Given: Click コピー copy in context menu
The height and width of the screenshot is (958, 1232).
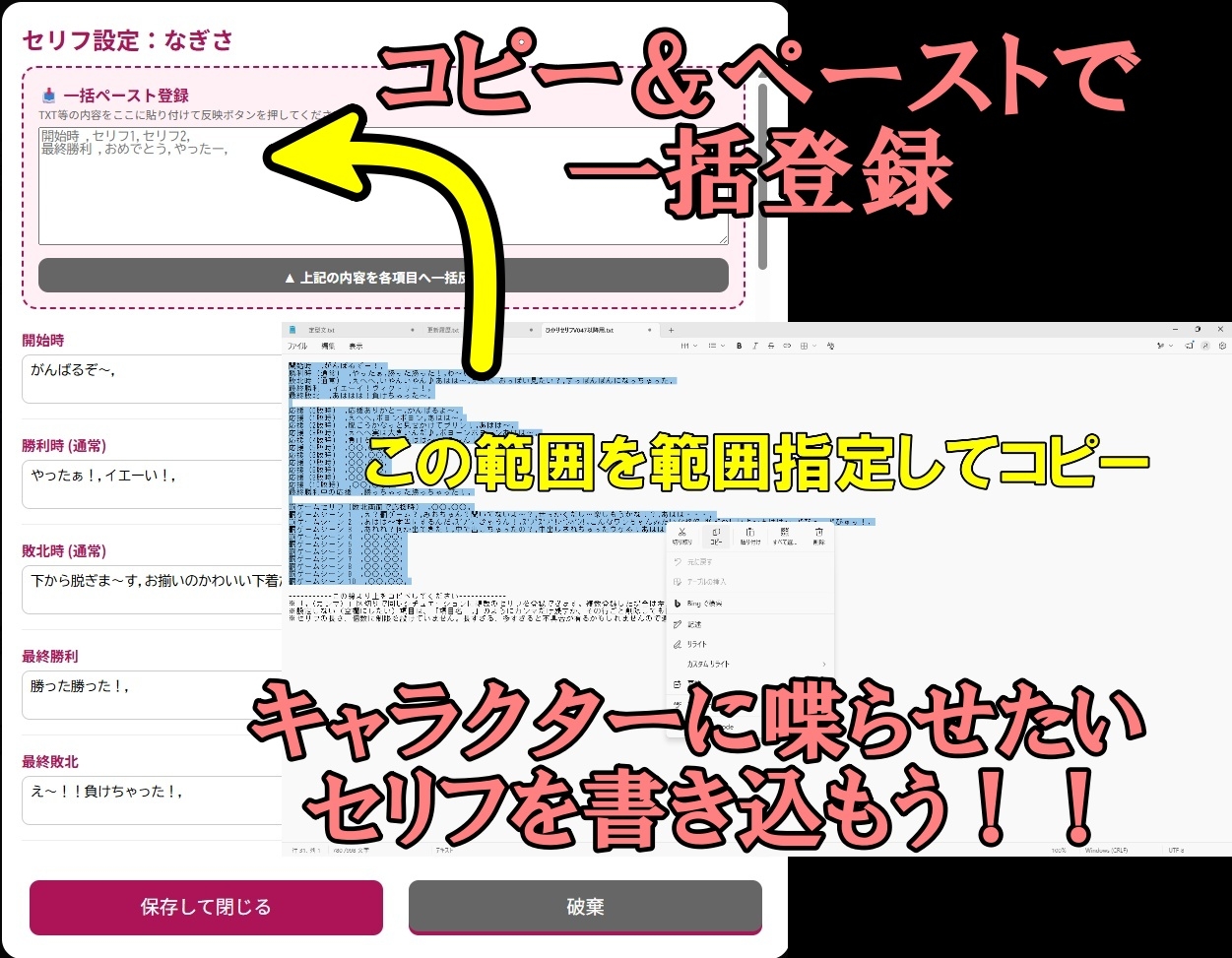Looking at the screenshot, I should click(716, 535).
